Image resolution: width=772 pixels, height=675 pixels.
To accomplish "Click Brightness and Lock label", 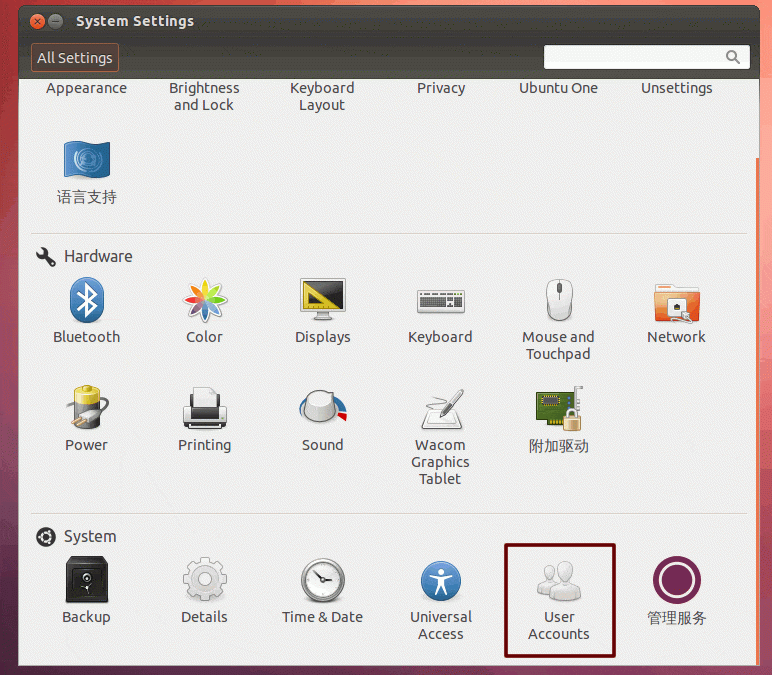I will [x=204, y=96].
